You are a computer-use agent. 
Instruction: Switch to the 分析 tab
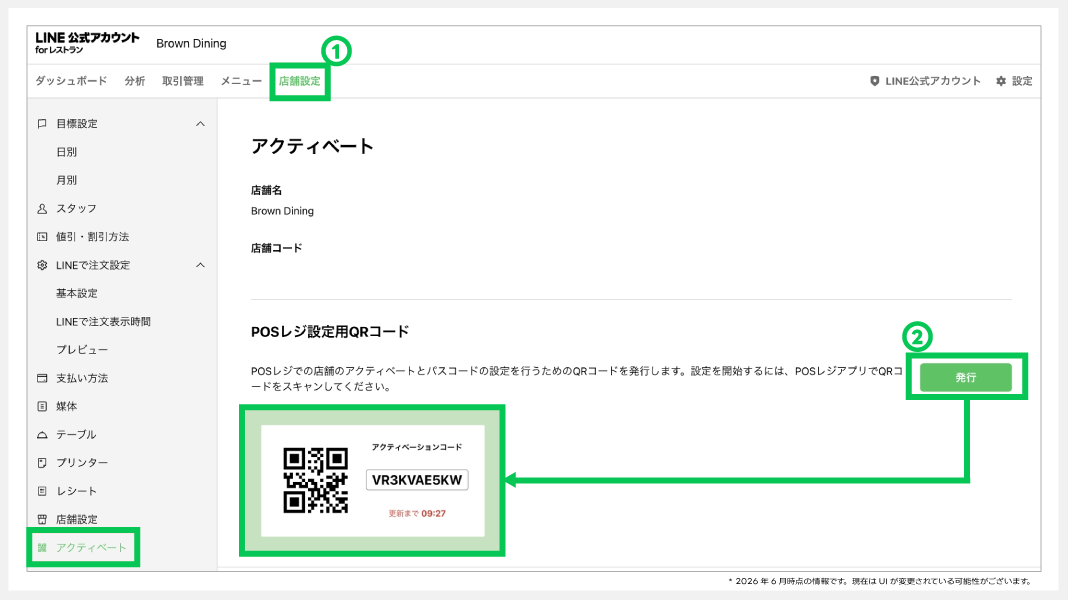[x=134, y=81]
